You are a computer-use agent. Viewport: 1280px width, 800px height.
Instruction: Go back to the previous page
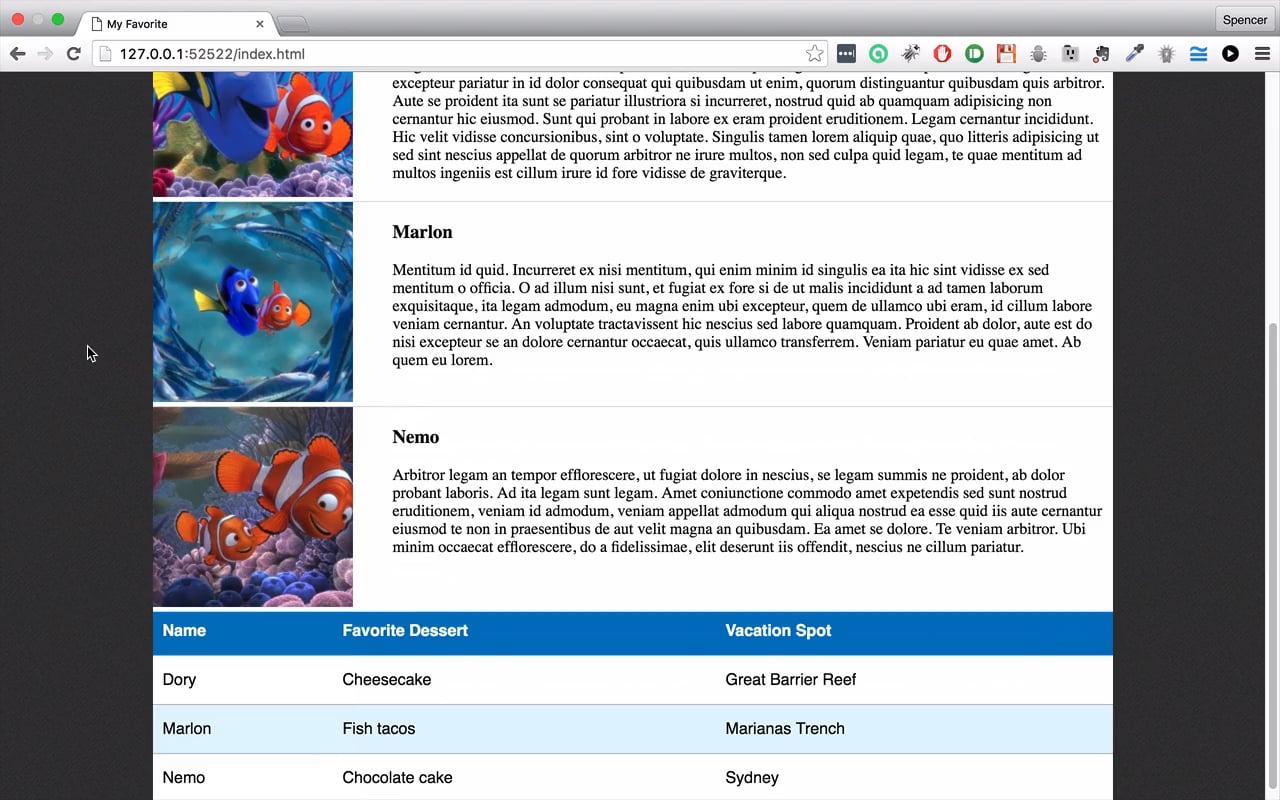(18, 54)
